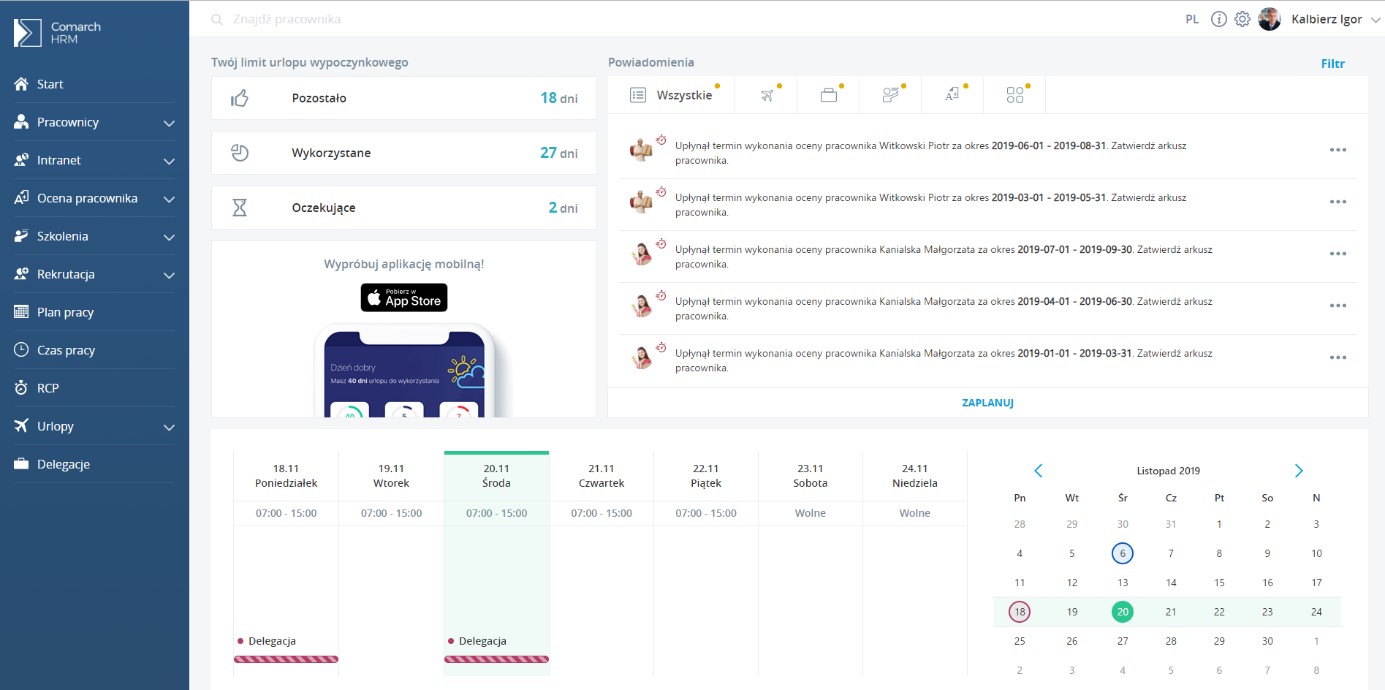The width and height of the screenshot is (1385, 690).
Task: Select day 6 in the calendar
Action: point(1123,553)
